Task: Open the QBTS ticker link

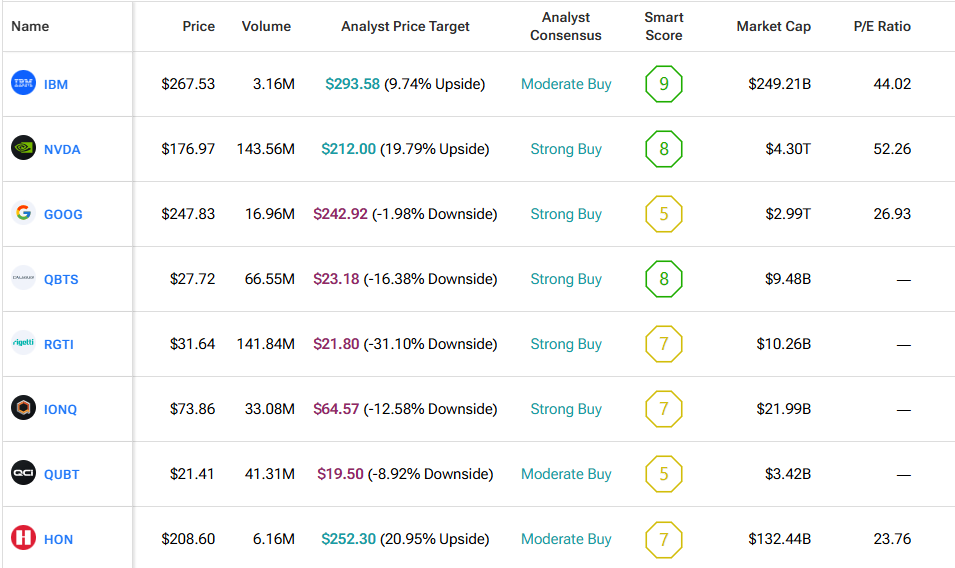Action: (61, 279)
